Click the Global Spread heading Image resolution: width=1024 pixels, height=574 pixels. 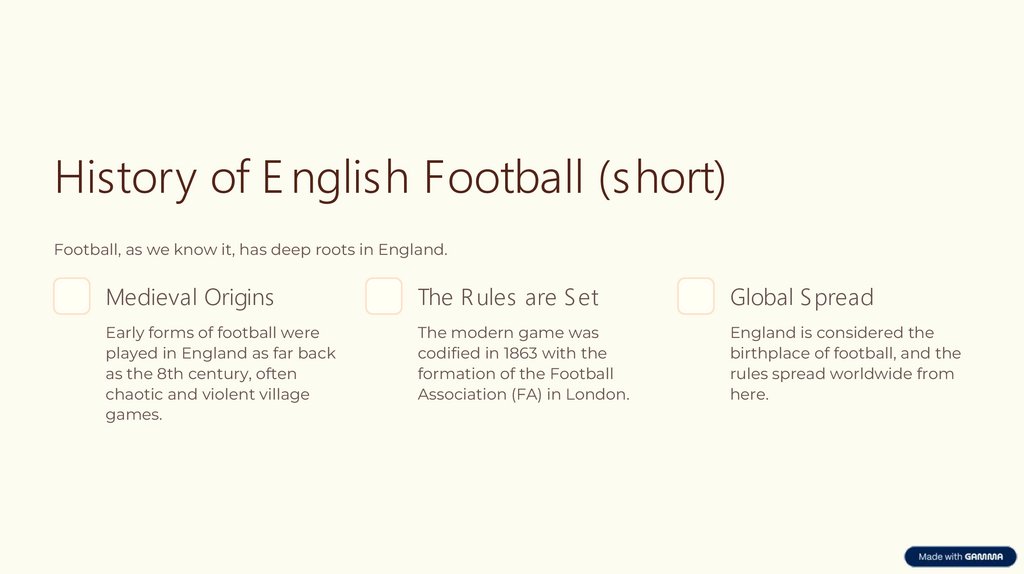pyautogui.click(x=801, y=297)
